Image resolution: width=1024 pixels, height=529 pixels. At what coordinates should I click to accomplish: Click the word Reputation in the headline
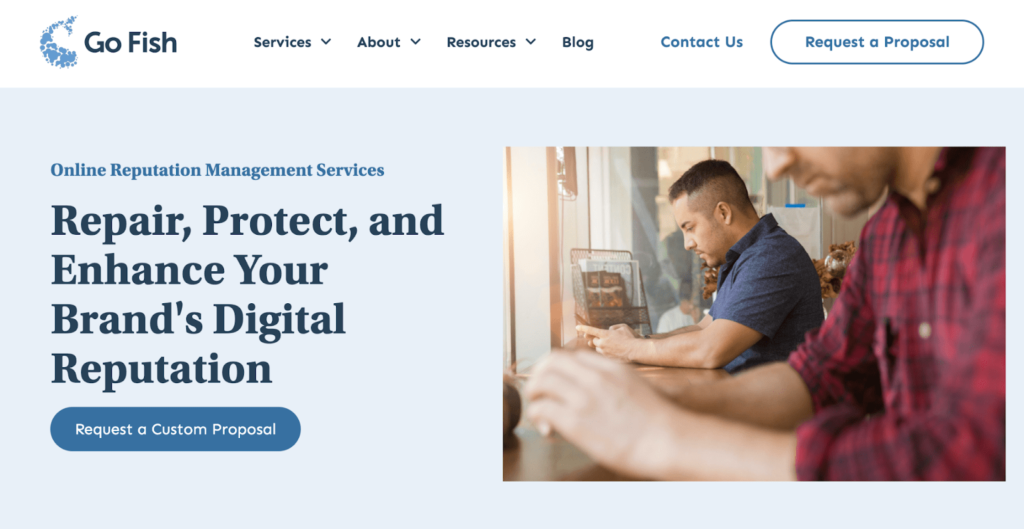click(161, 368)
